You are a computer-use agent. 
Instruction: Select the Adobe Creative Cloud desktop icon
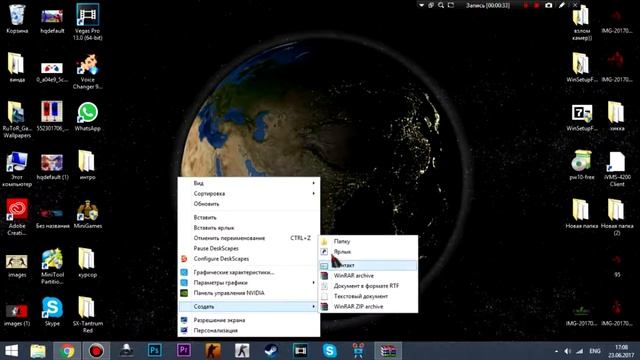click(x=17, y=217)
